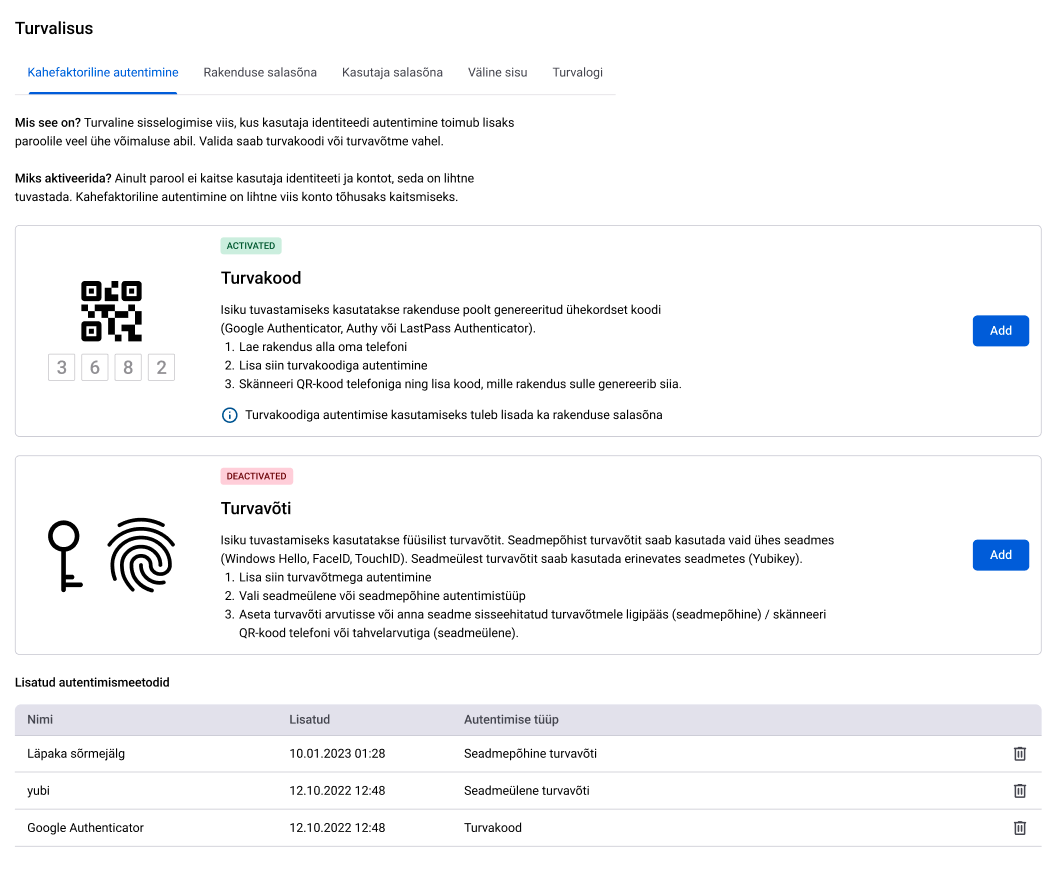Click the DEACTIVATED status badge
Image resolution: width=1055 pixels, height=874 pixels.
[x=256, y=476]
